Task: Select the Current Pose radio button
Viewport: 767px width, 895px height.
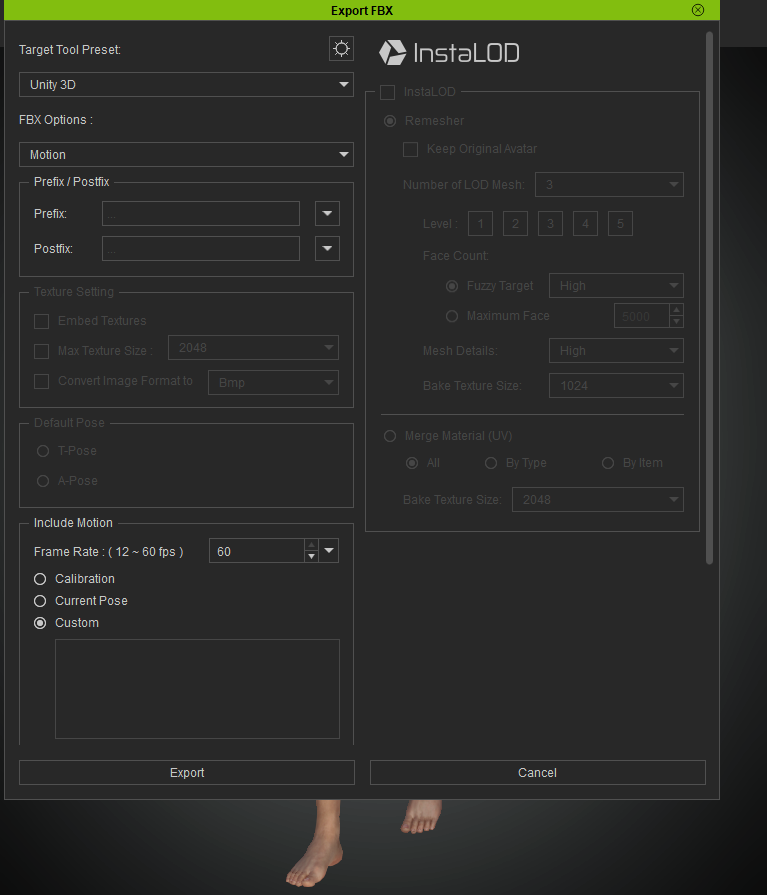Action: click(x=40, y=601)
